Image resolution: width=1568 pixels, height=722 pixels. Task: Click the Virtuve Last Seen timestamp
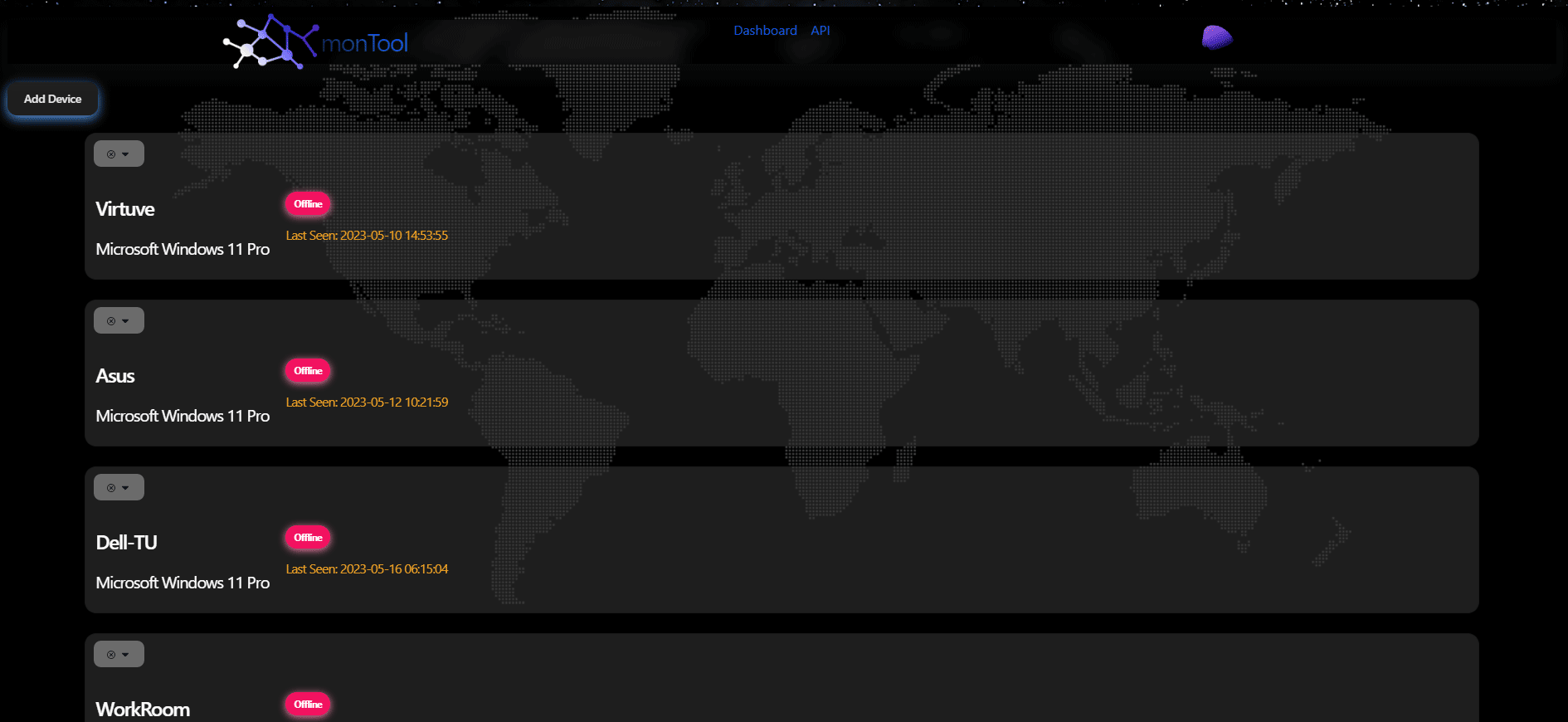367,236
